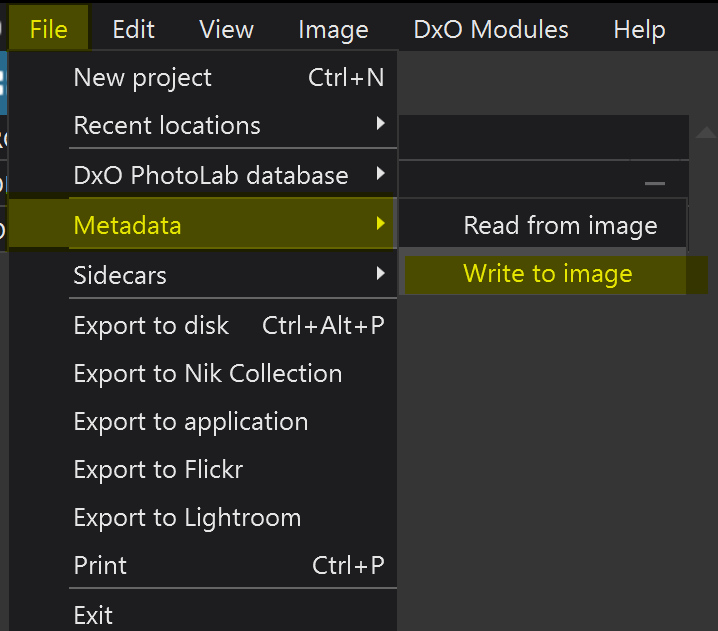Click Exit to quit the application

[x=93, y=614]
